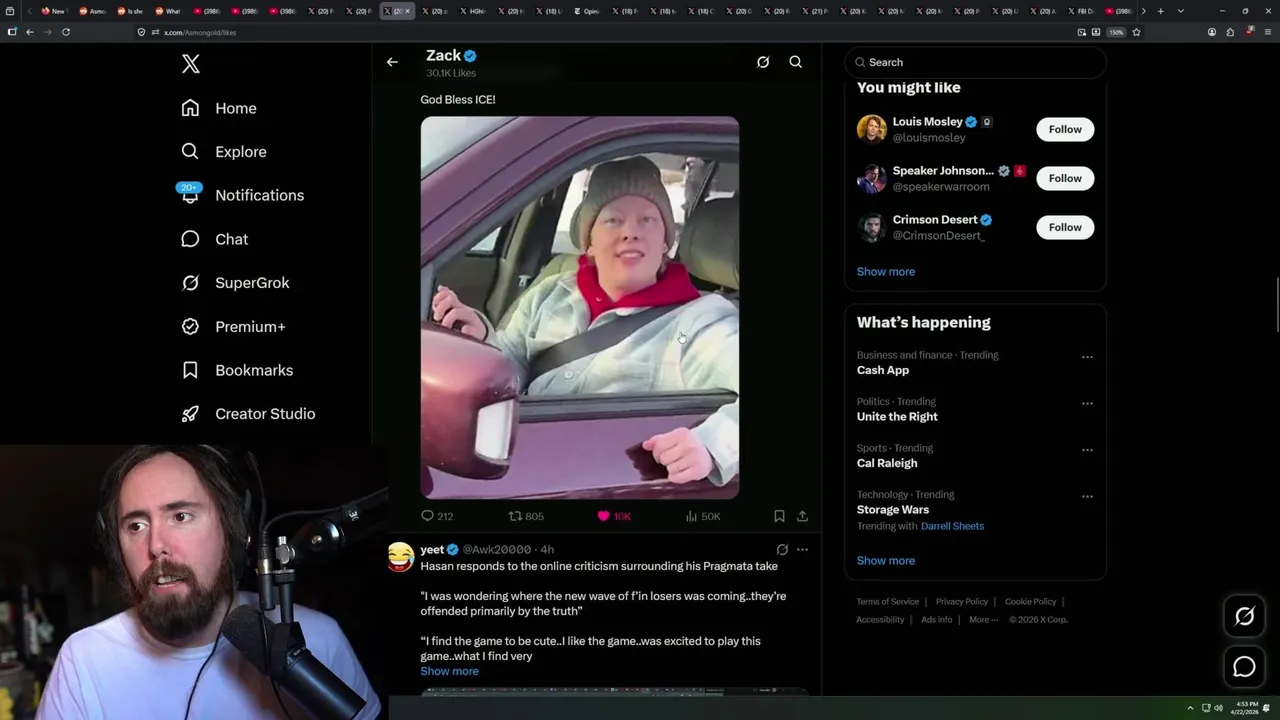1280x720 pixels.
Task: Show more under You might like
Action: pos(886,272)
